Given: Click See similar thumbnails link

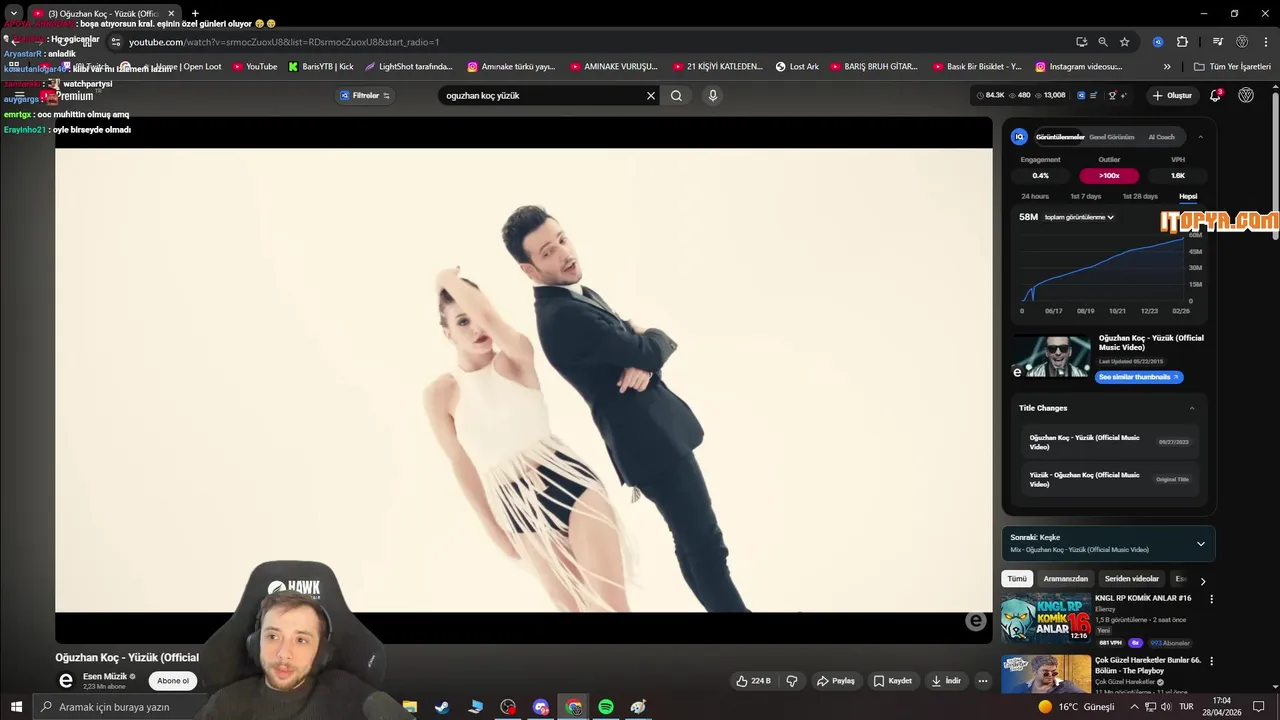Looking at the screenshot, I should point(1139,377).
